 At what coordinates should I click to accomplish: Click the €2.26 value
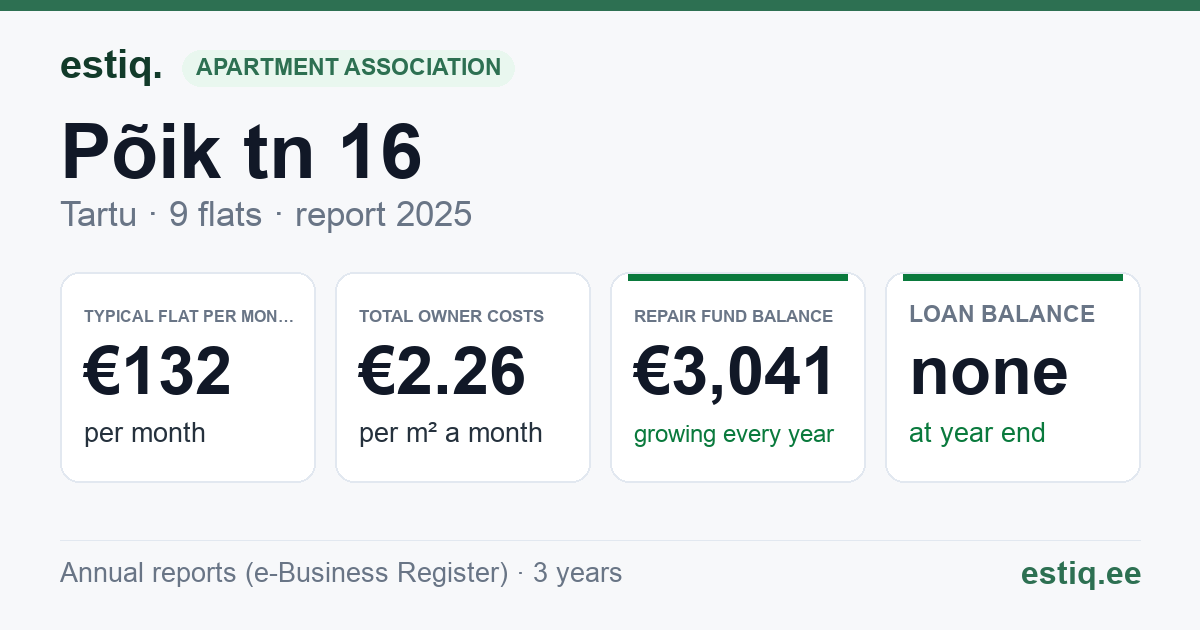point(442,371)
